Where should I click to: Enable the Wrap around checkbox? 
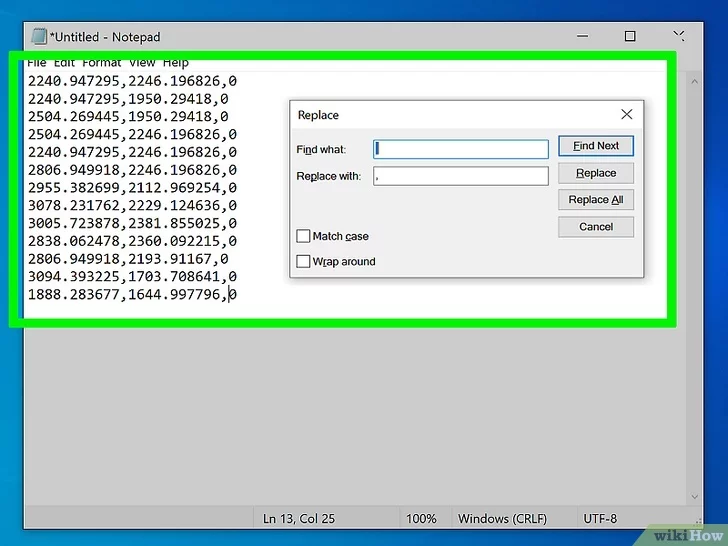click(303, 261)
